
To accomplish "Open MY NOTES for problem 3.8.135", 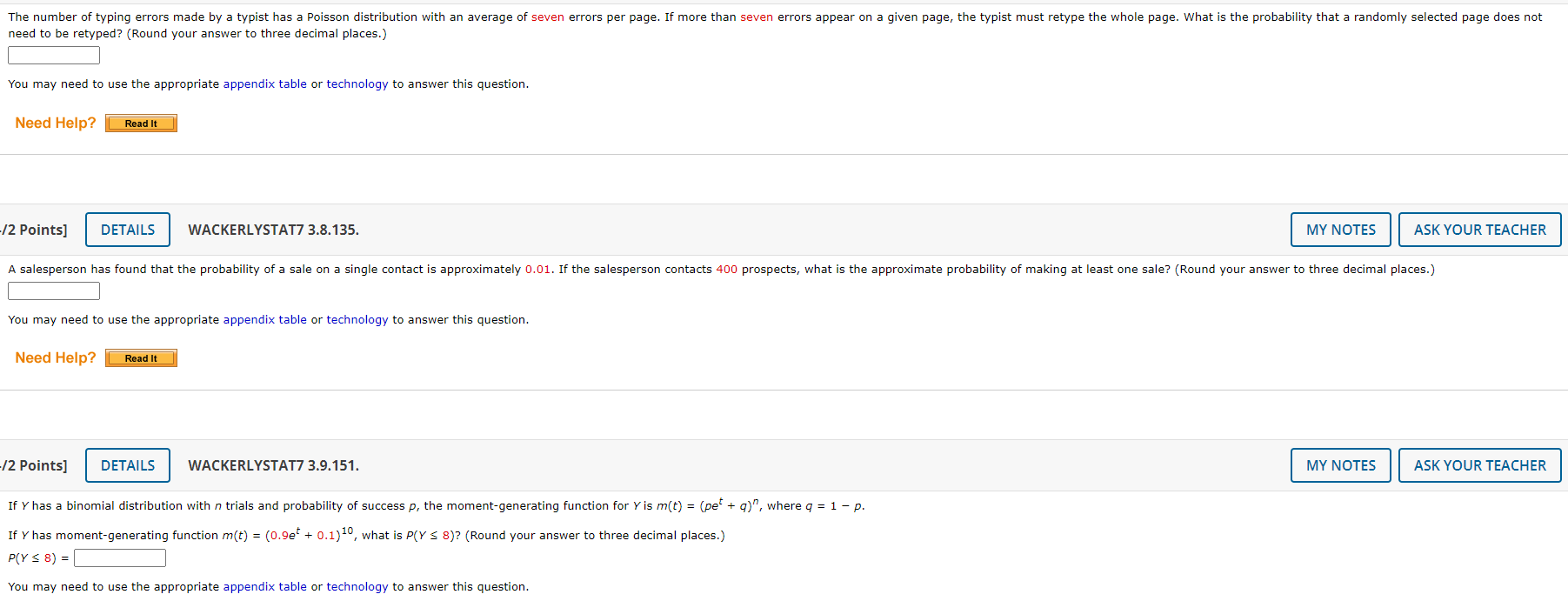I will pos(1339,229).
